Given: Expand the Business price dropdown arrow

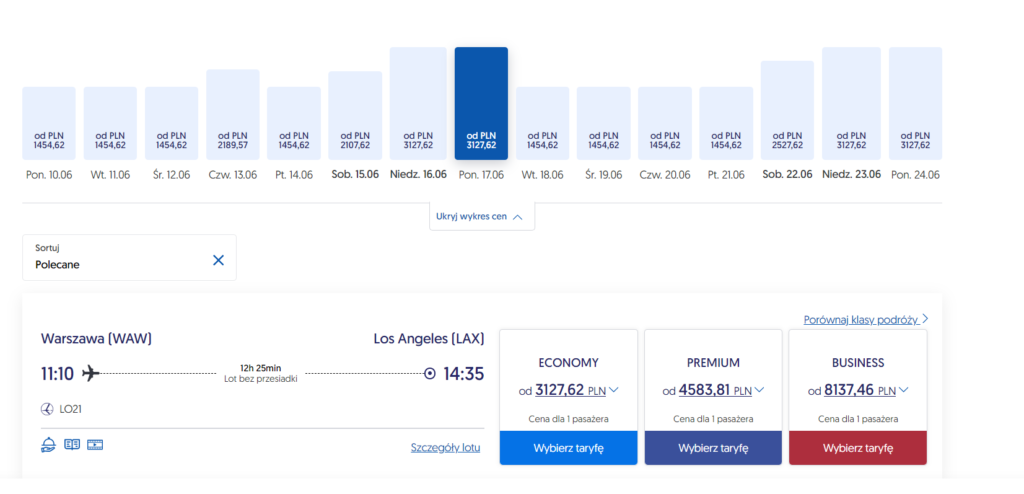Looking at the screenshot, I should [x=905, y=390].
